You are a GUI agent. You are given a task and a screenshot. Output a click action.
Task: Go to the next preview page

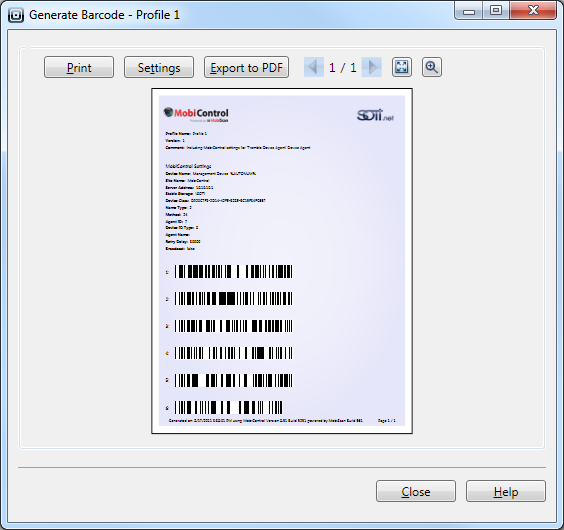(x=372, y=67)
